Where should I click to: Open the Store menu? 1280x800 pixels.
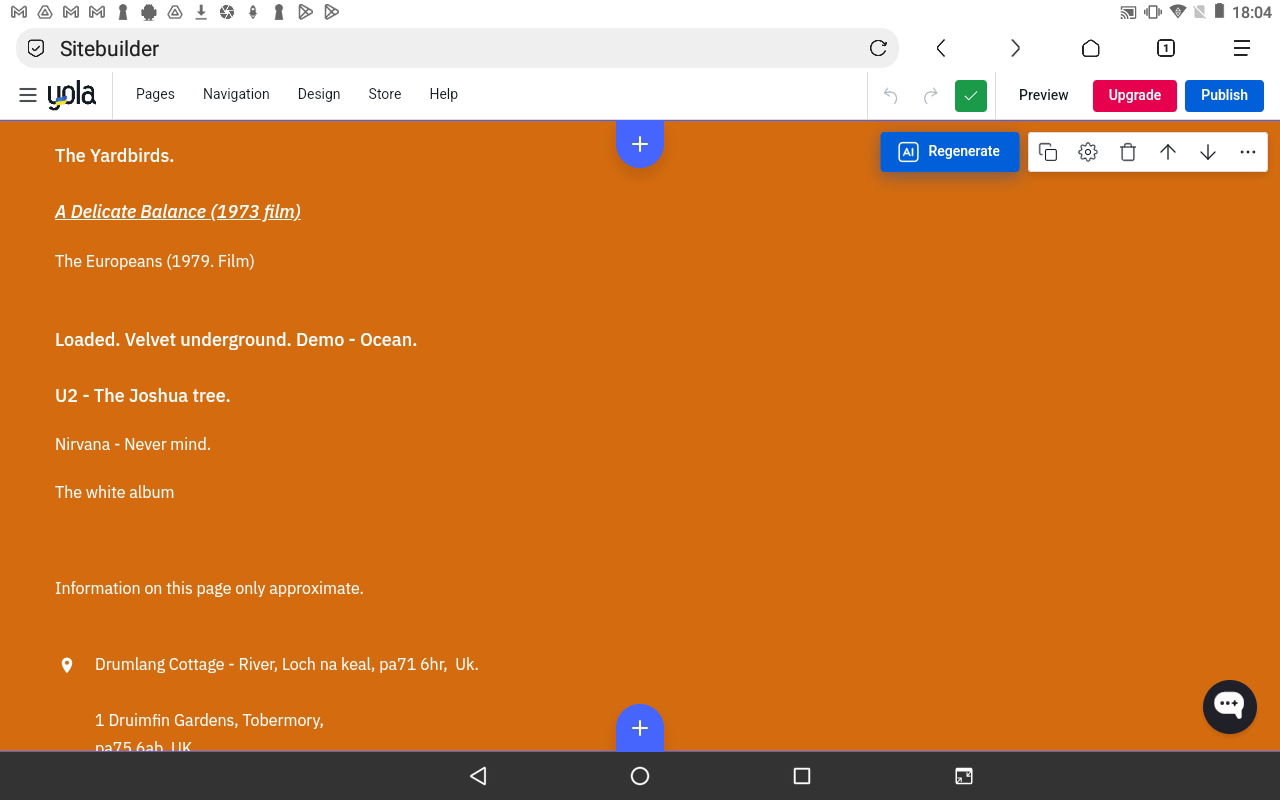coord(385,94)
